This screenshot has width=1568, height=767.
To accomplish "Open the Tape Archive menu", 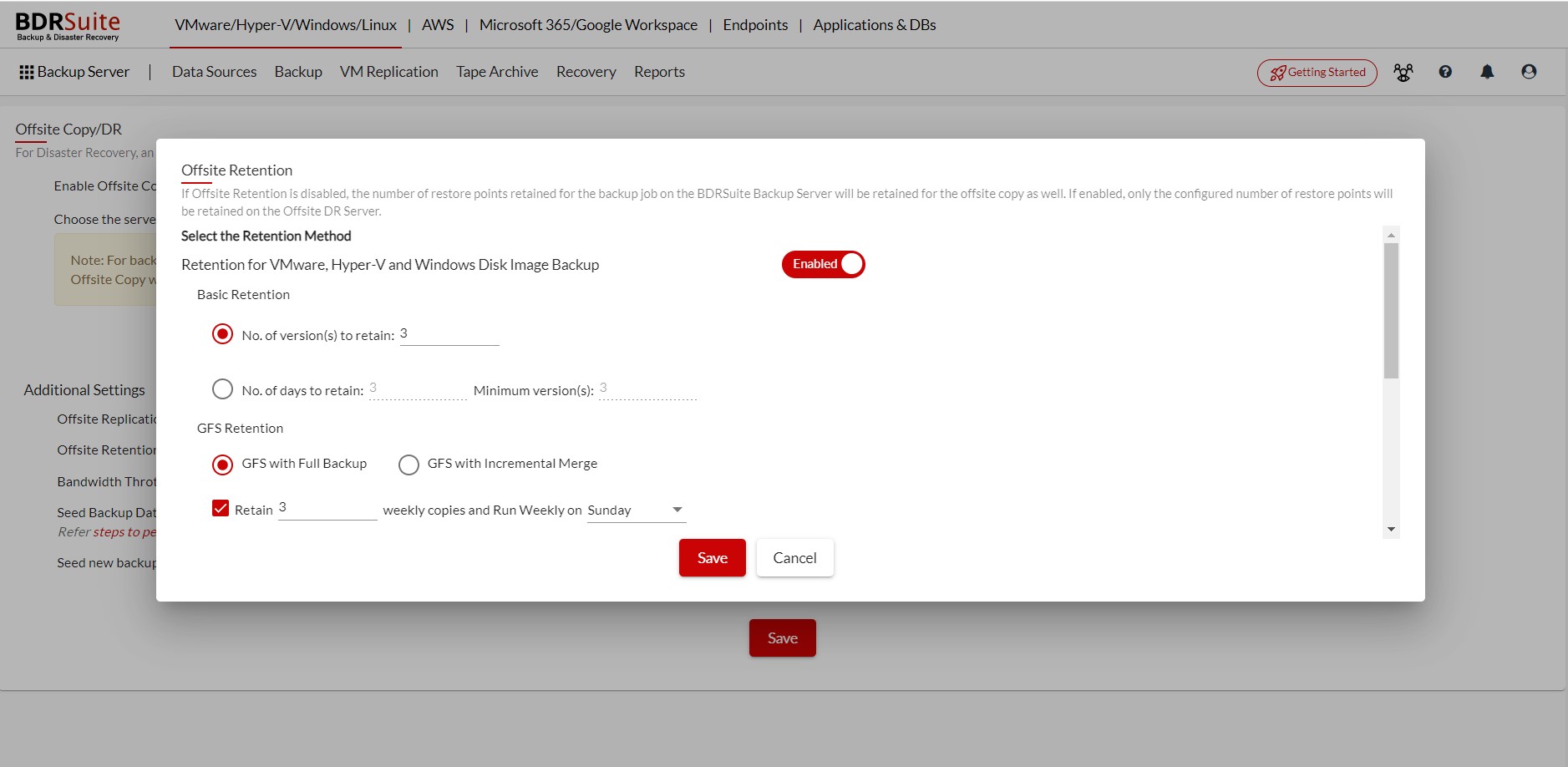I will pyautogui.click(x=497, y=72).
